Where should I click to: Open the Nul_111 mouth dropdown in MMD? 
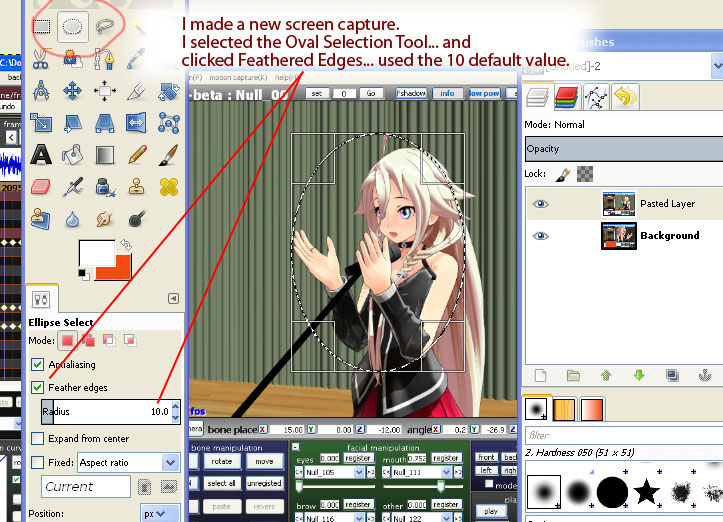point(446,472)
